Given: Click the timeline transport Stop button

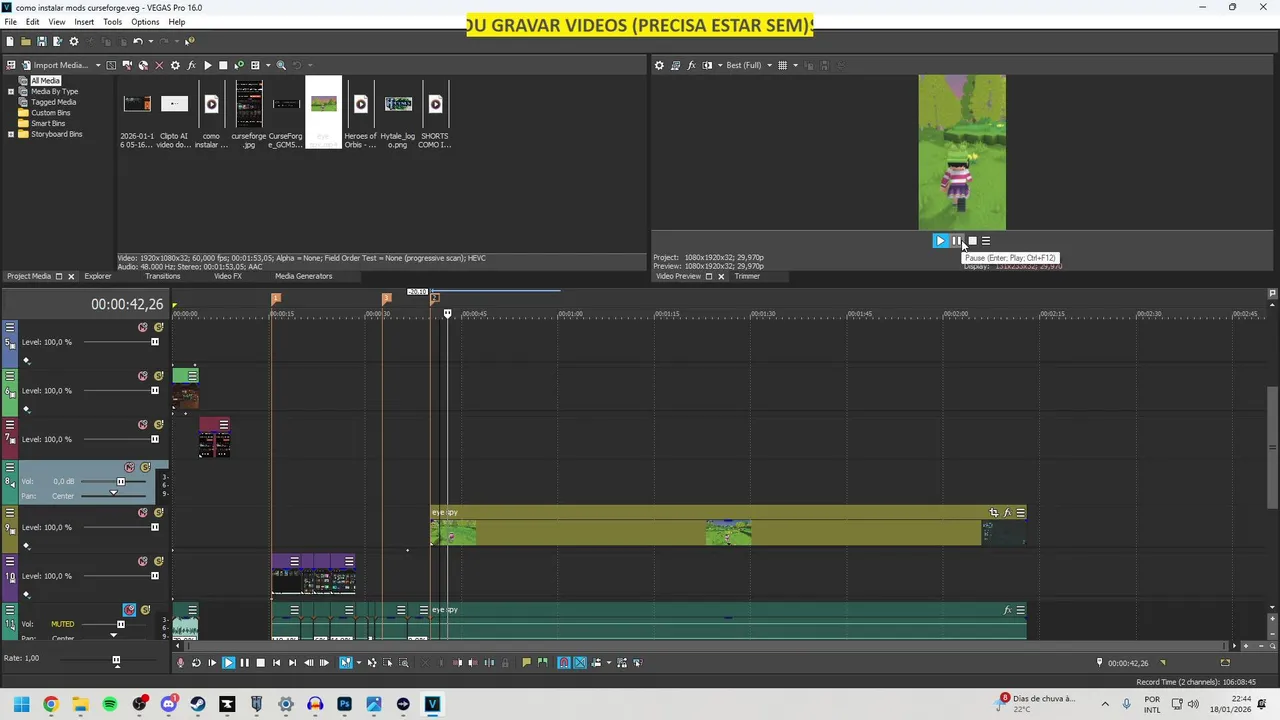Looking at the screenshot, I should click(x=260, y=662).
